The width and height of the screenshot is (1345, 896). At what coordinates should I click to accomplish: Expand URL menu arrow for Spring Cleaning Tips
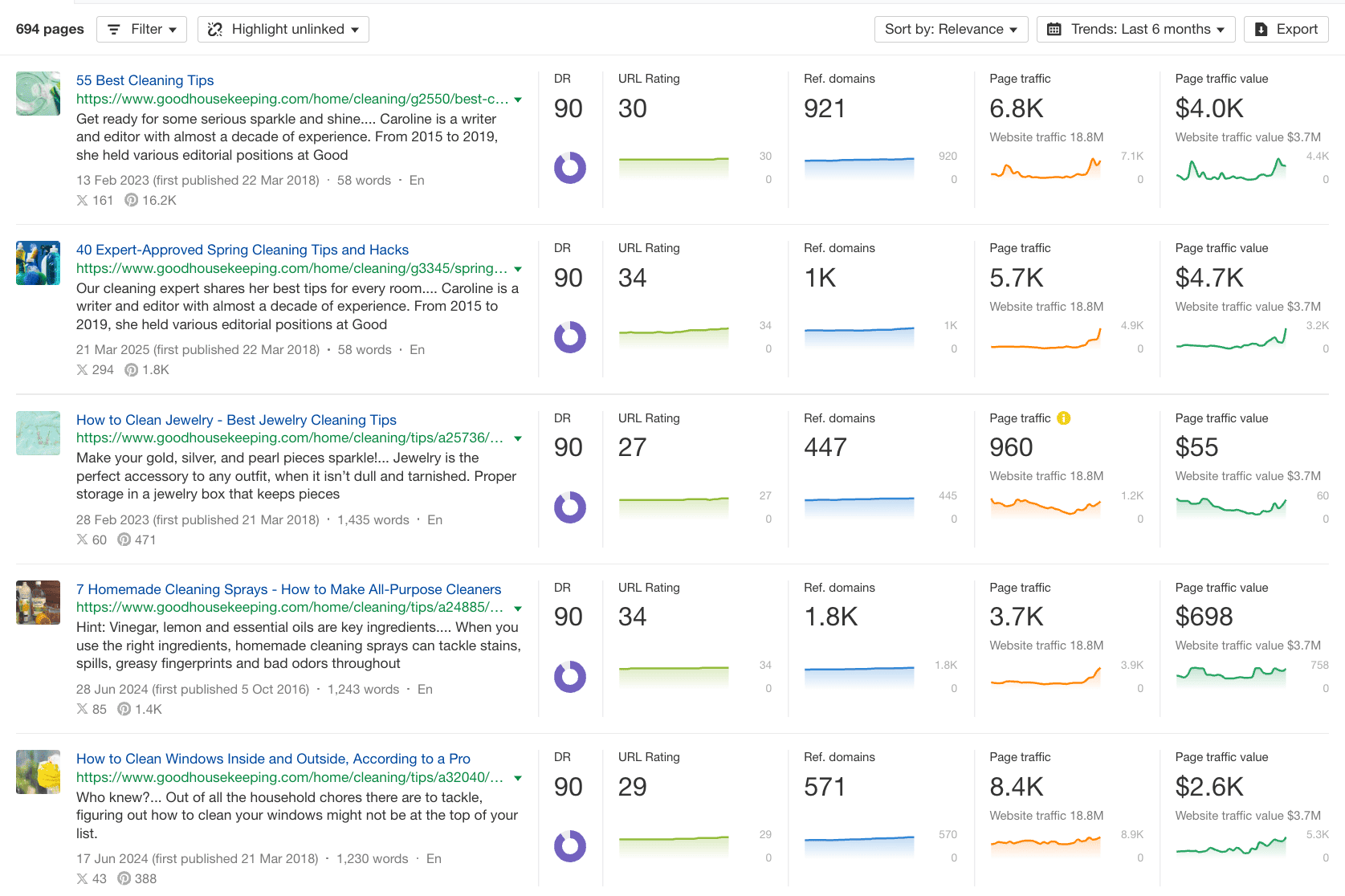click(x=518, y=269)
